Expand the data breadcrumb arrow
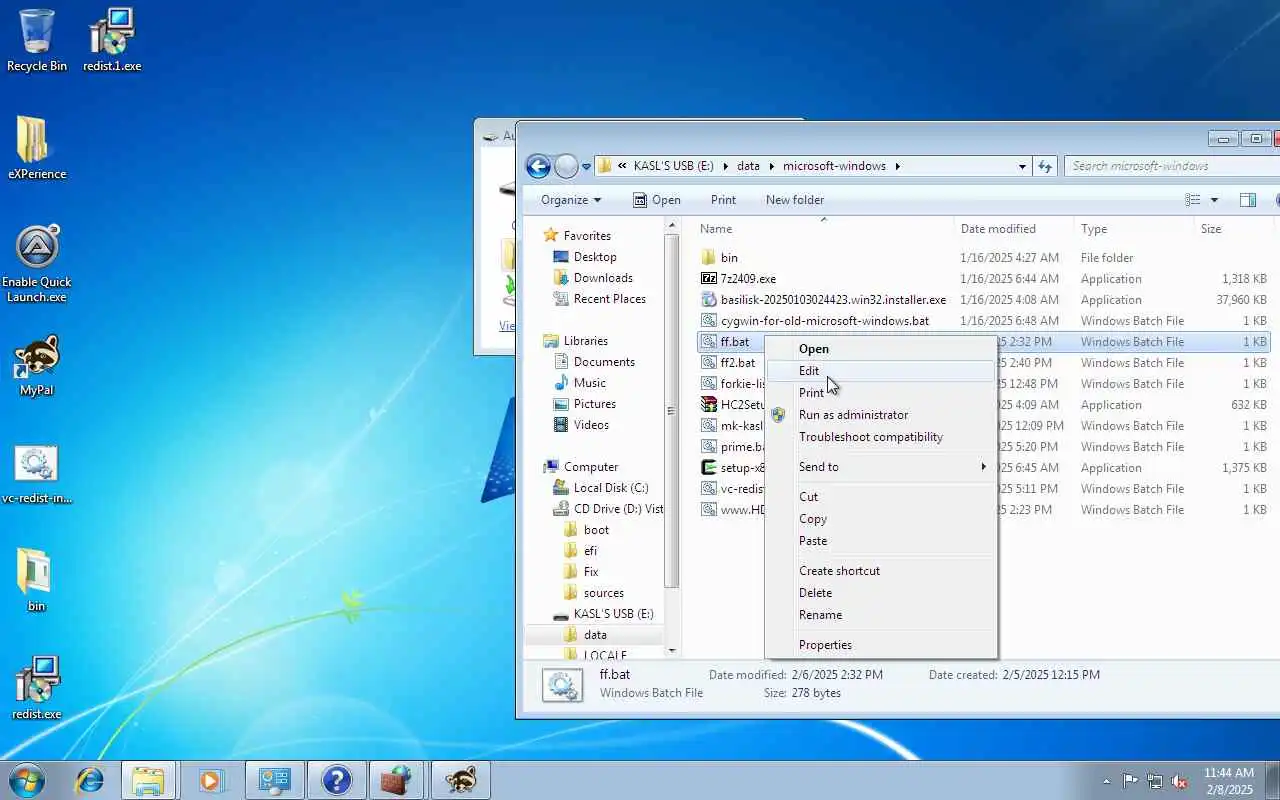Screen dimensions: 1280x800 (x=770, y=166)
